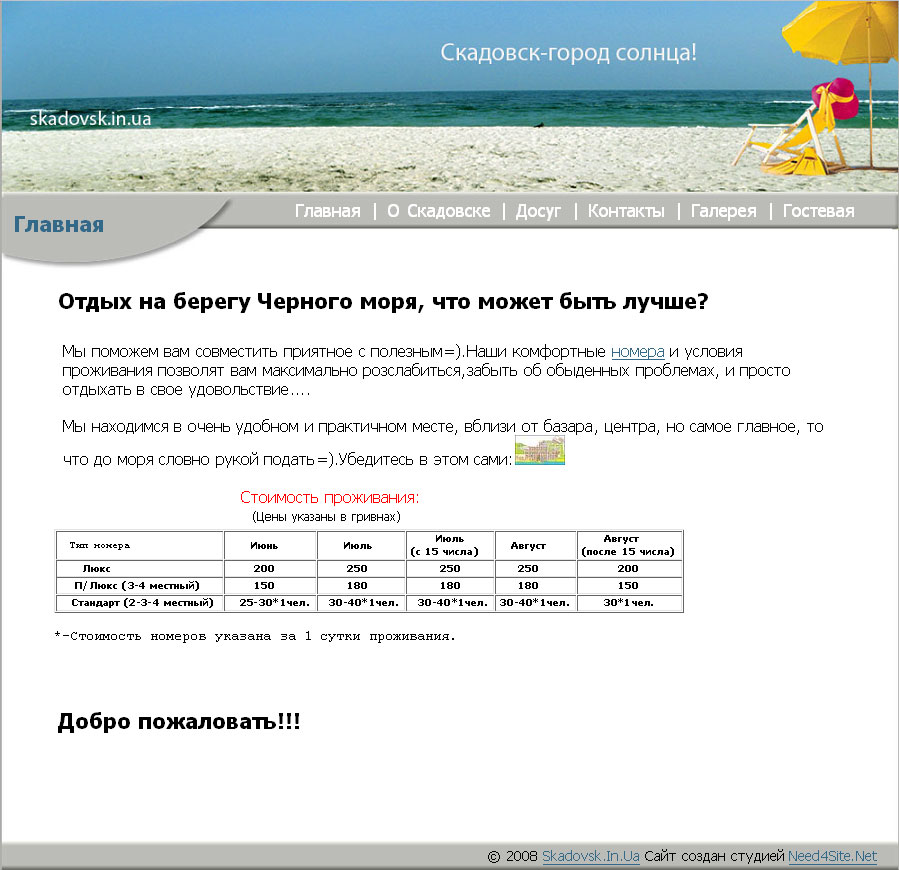899x870 pixels.
Task: Open the hotel location map thumbnail
Action: (x=540, y=451)
